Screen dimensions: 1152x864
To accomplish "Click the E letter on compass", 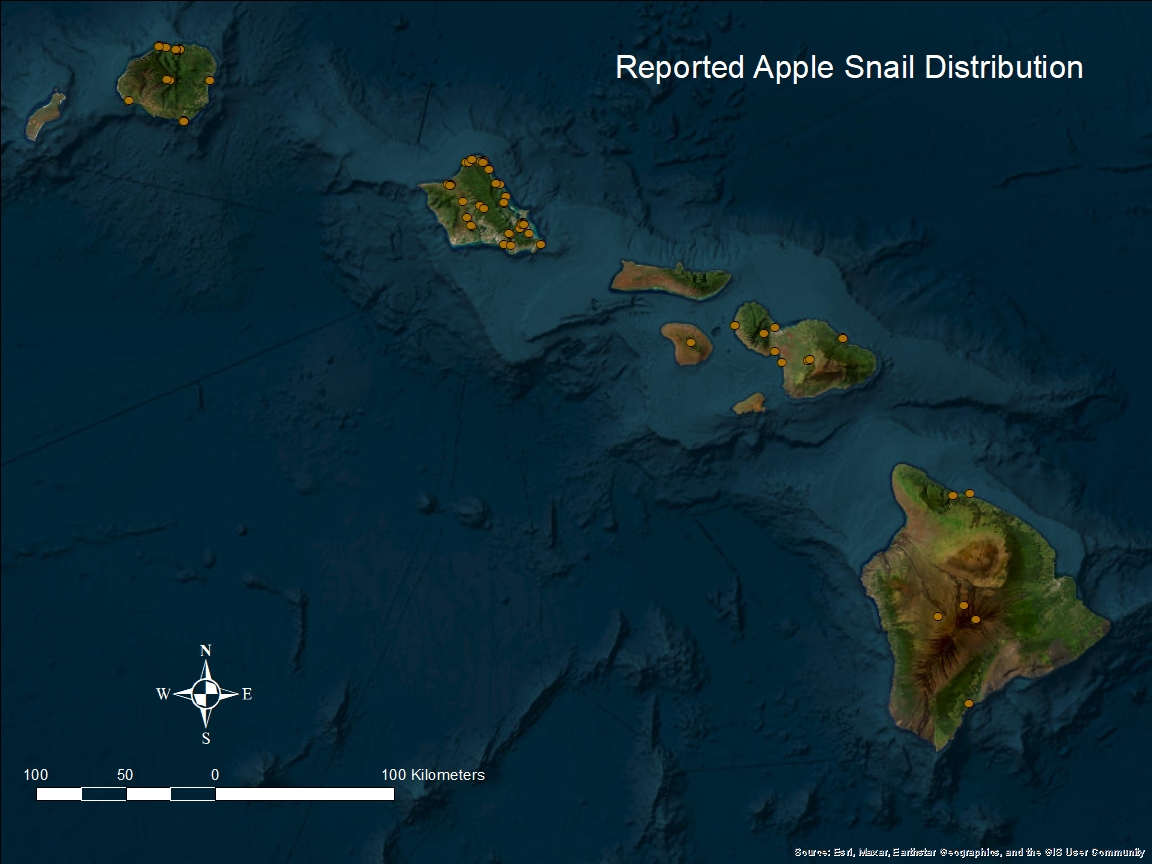I will 247,694.
